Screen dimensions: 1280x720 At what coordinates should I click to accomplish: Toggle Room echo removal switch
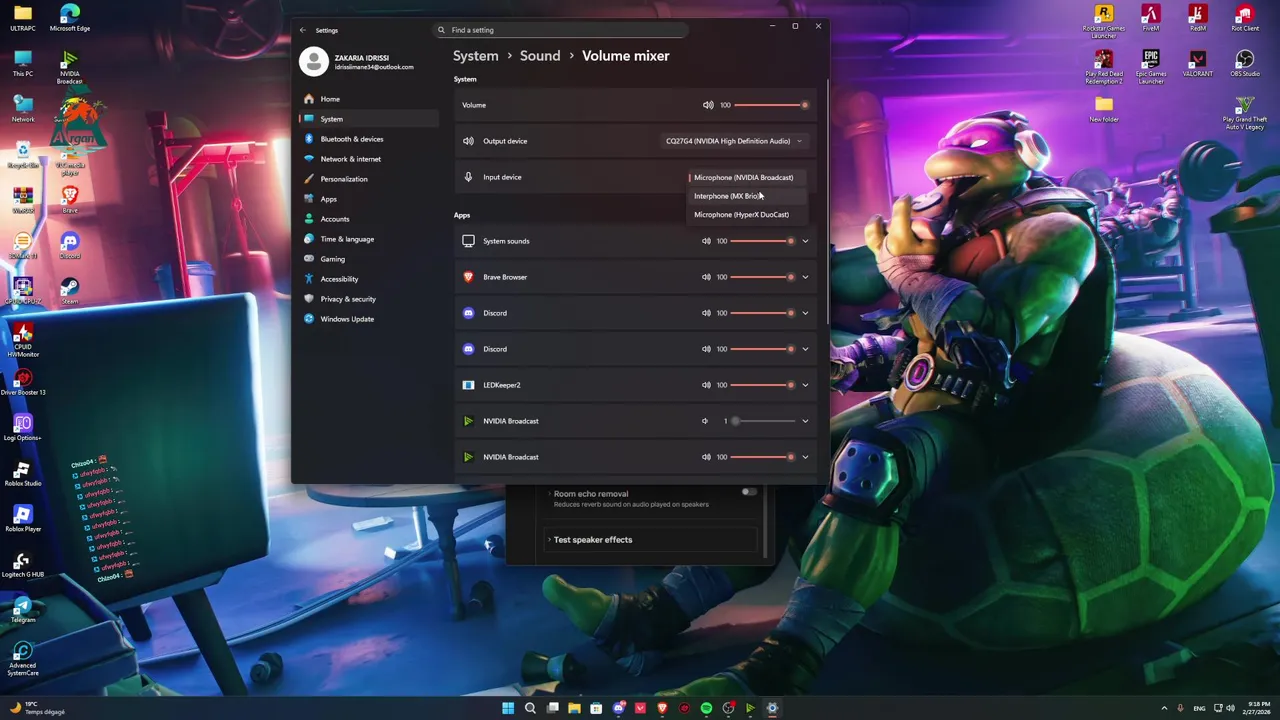click(x=749, y=492)
